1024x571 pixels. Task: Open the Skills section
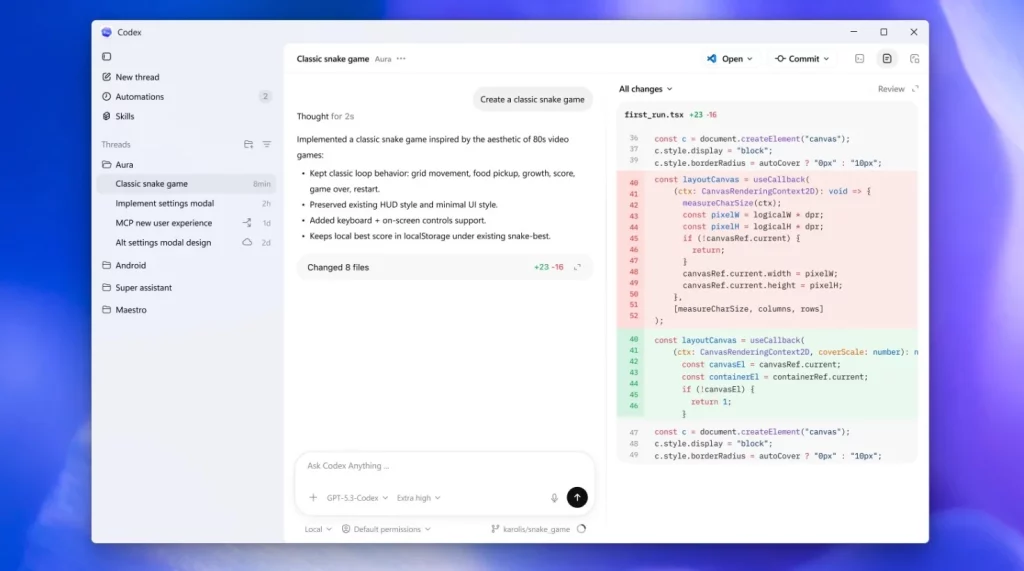[124, 116]
